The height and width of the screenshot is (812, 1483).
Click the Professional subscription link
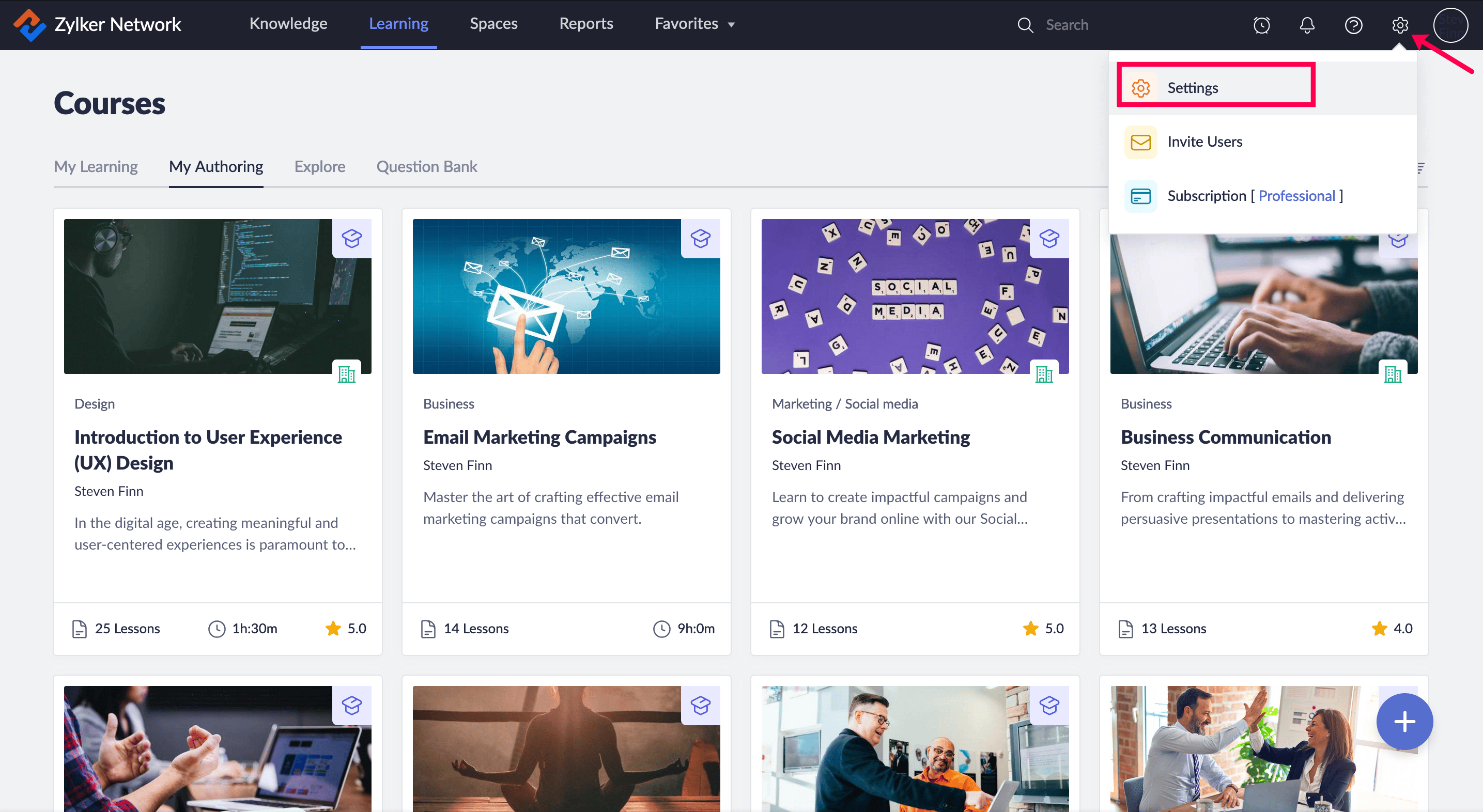(1296, 196)
